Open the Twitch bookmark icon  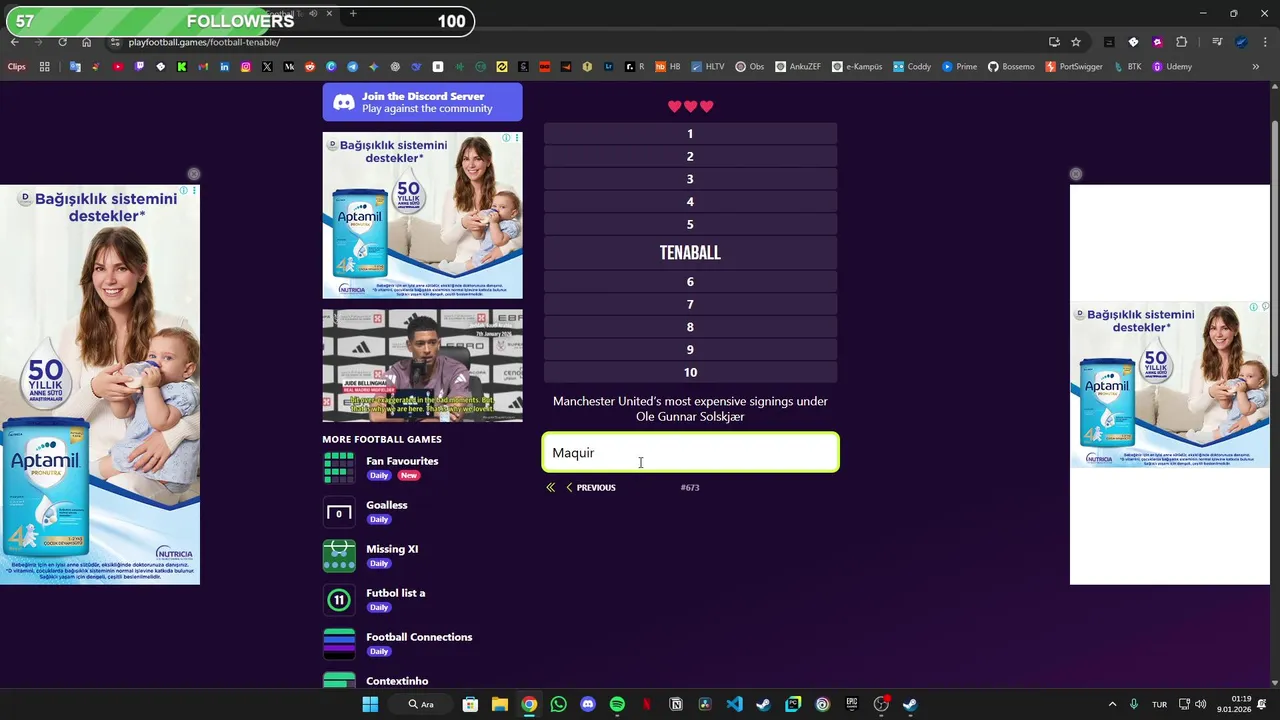pos(139,67)
